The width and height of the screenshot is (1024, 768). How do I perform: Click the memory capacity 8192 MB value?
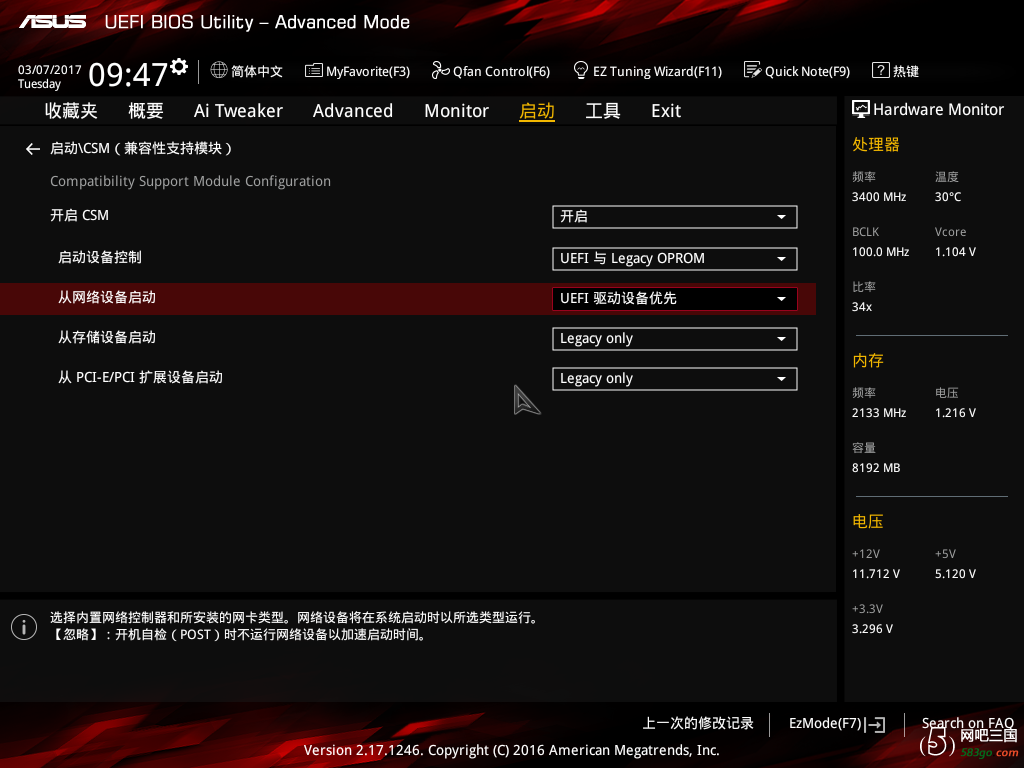876,468
